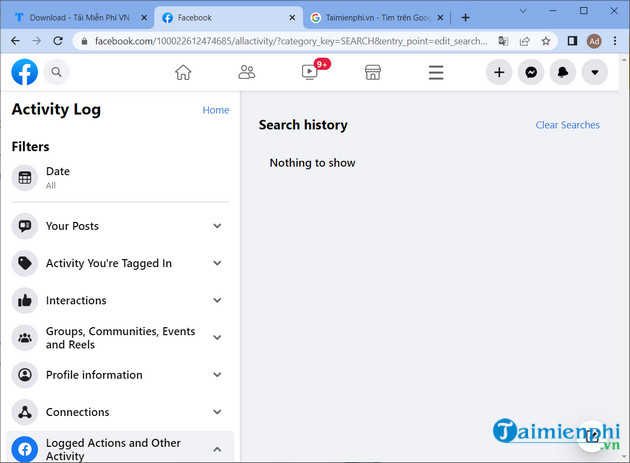630x463 pixels.
Task: Open the Date filter labeled All
Action: 120,178
